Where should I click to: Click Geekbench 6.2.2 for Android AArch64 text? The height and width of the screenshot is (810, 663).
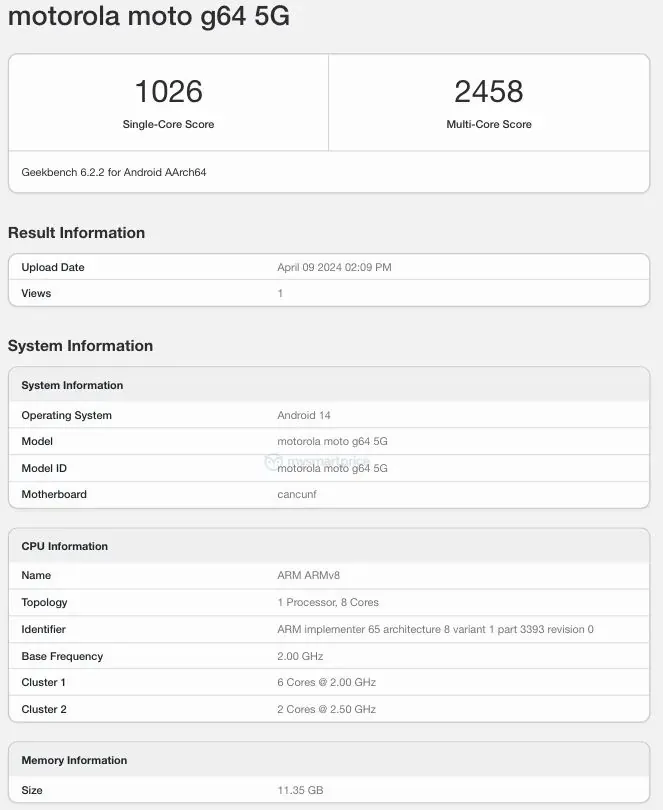[114, 172]
